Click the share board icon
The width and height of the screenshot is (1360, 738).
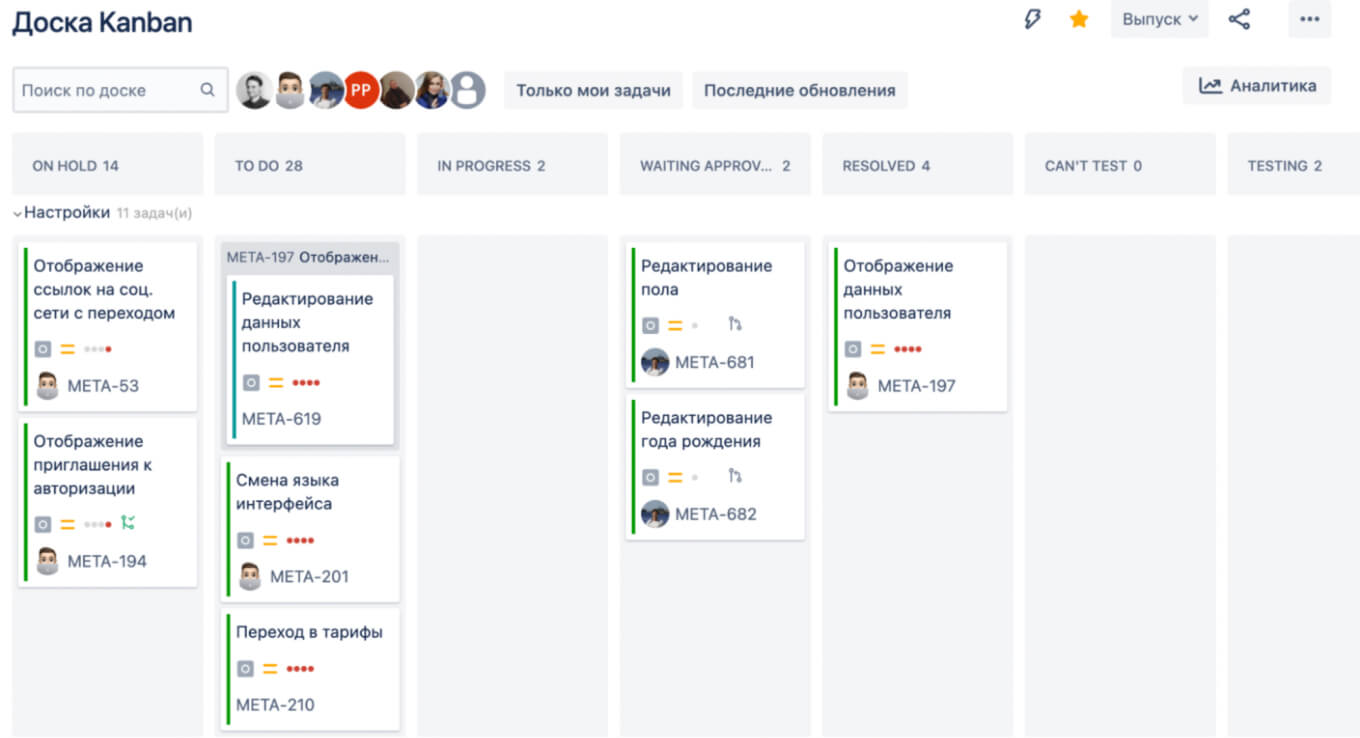tap(1240, 19)
